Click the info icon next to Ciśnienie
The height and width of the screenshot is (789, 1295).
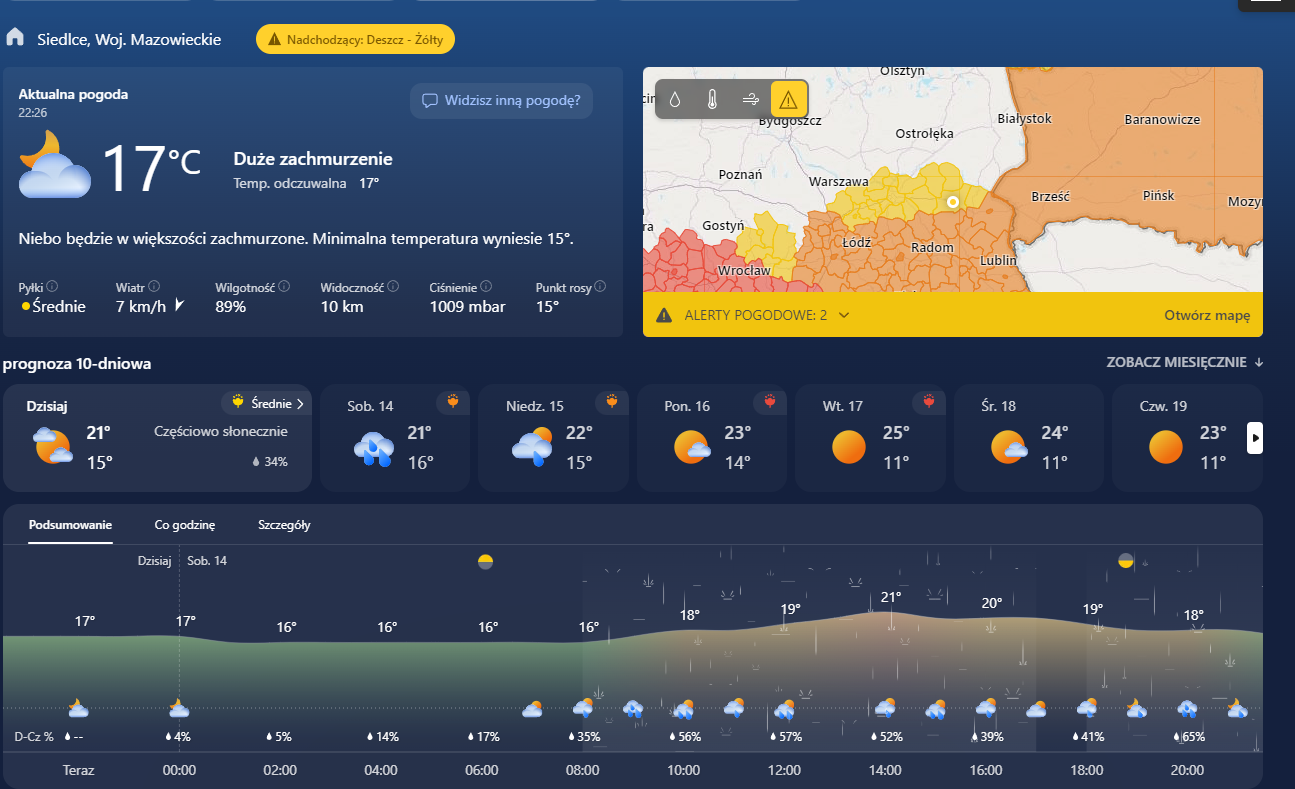485,287
